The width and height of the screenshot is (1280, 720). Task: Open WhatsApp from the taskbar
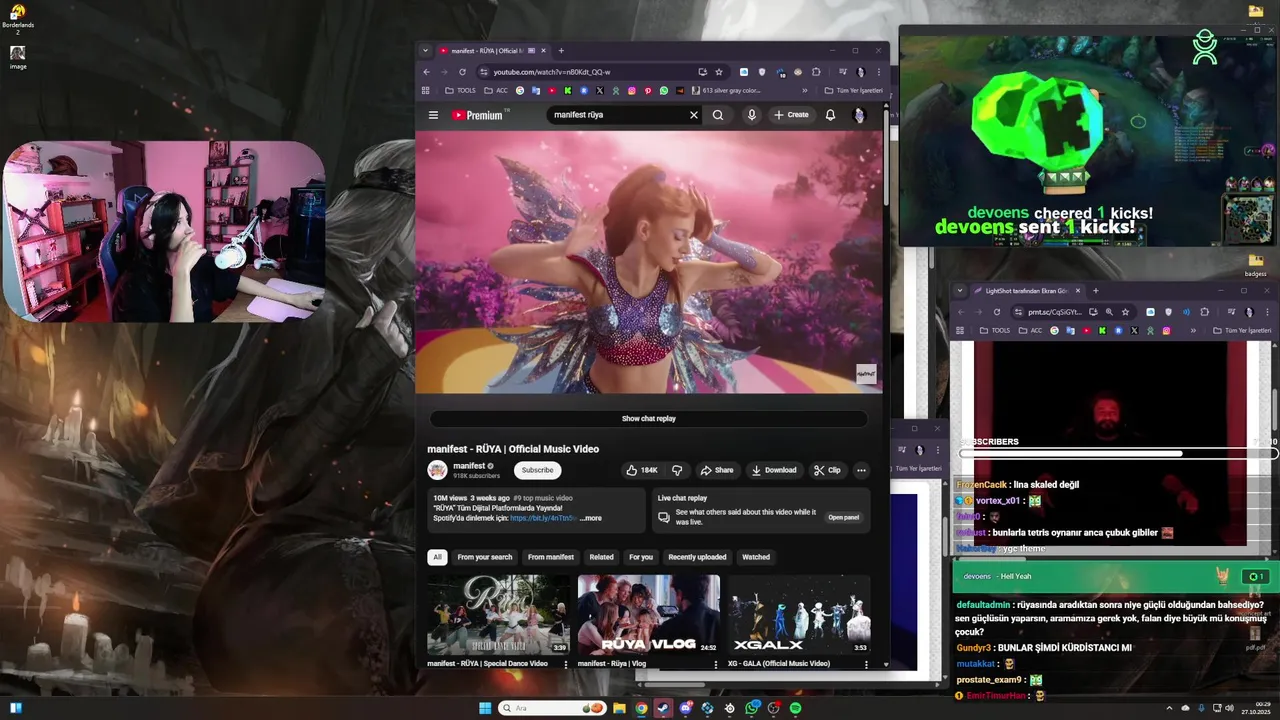[x=751, y=708]
